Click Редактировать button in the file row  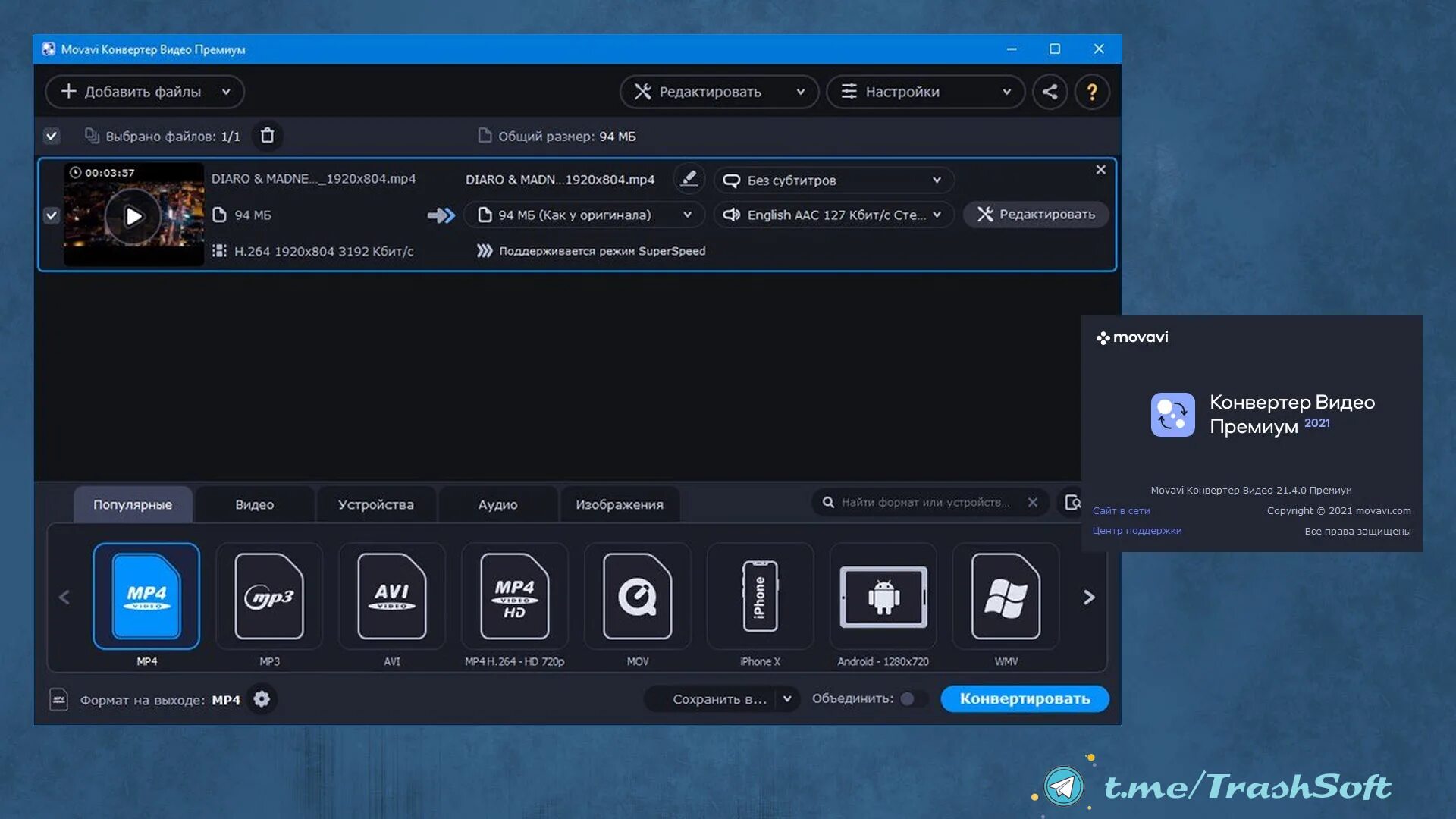[x=1036, y=215]
